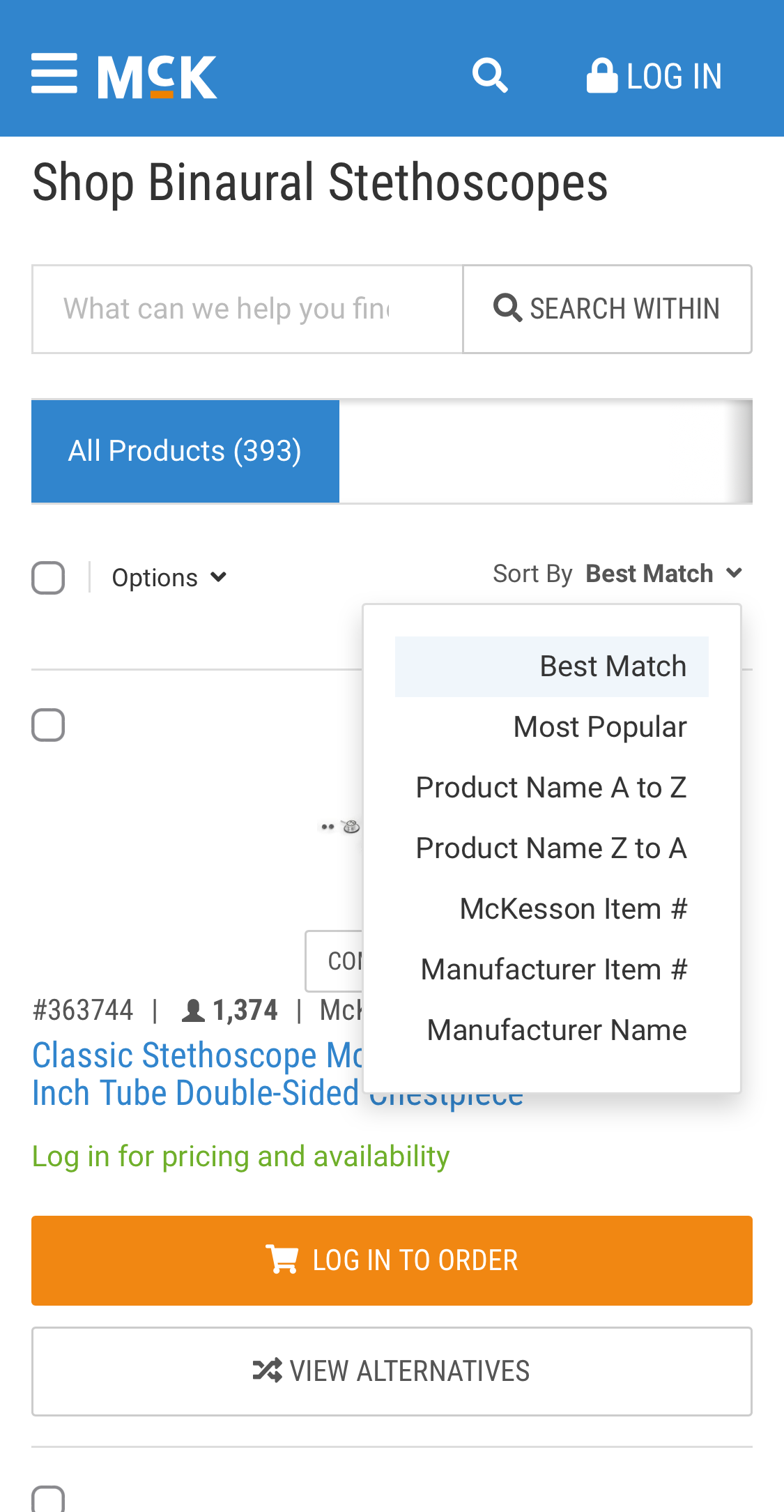Choose Most Popular from sort menu

click(600, 726)
